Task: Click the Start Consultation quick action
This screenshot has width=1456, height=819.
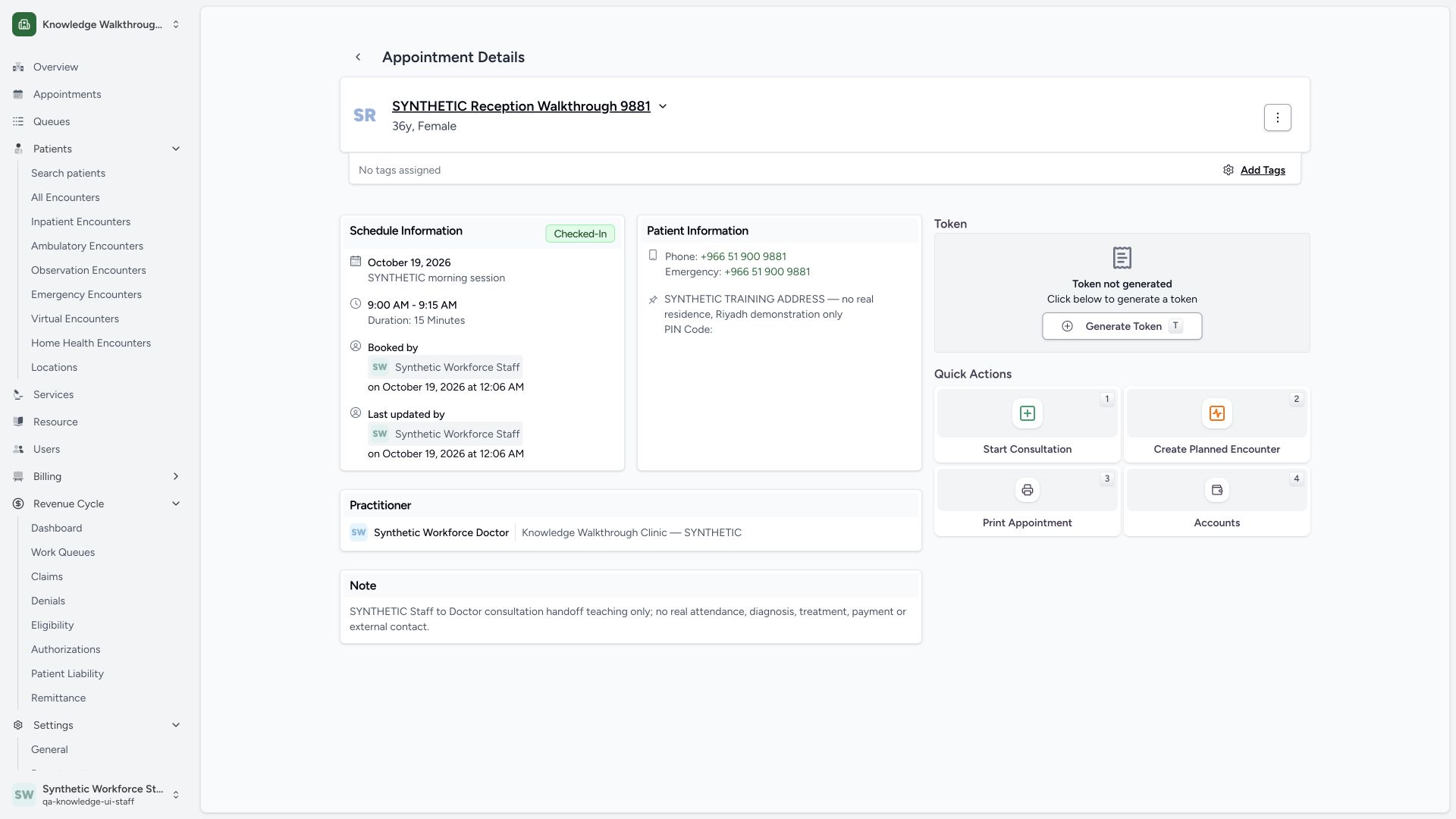Action: pyautogui.click(x=1027, y=425)
